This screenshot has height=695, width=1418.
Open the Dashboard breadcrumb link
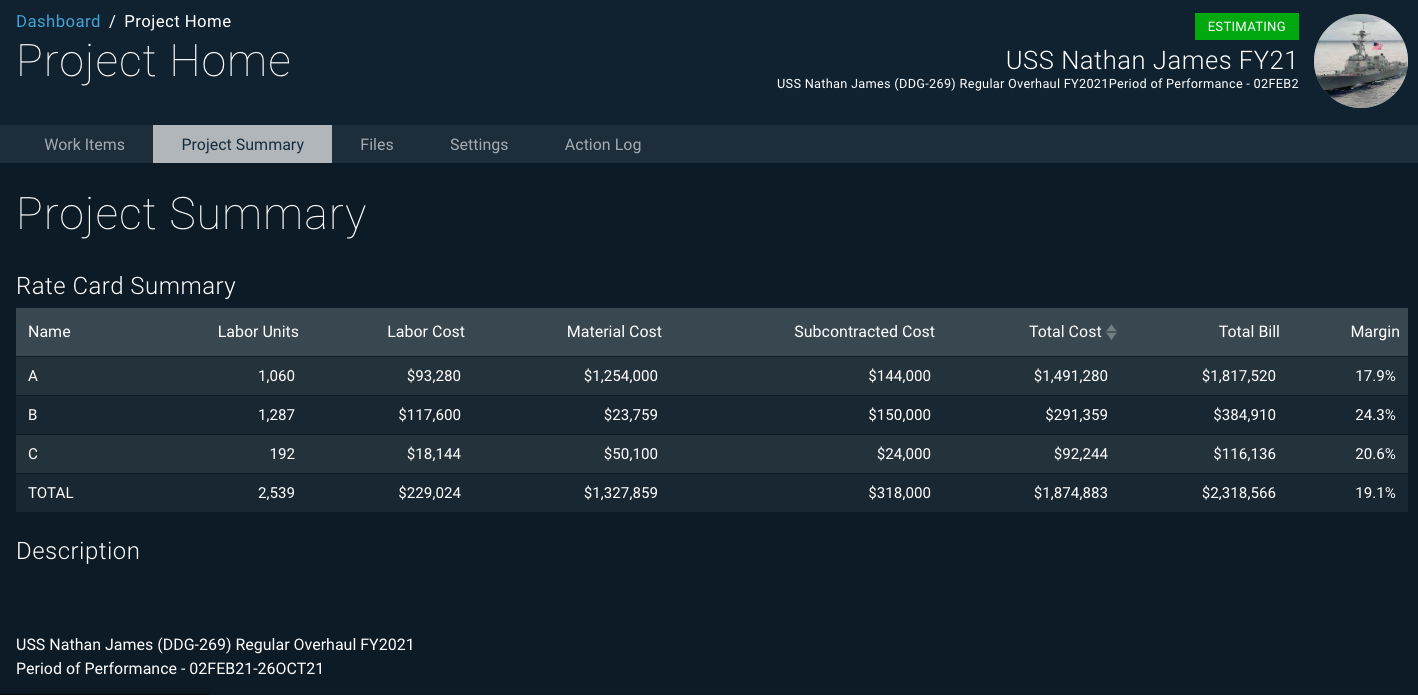58,21
